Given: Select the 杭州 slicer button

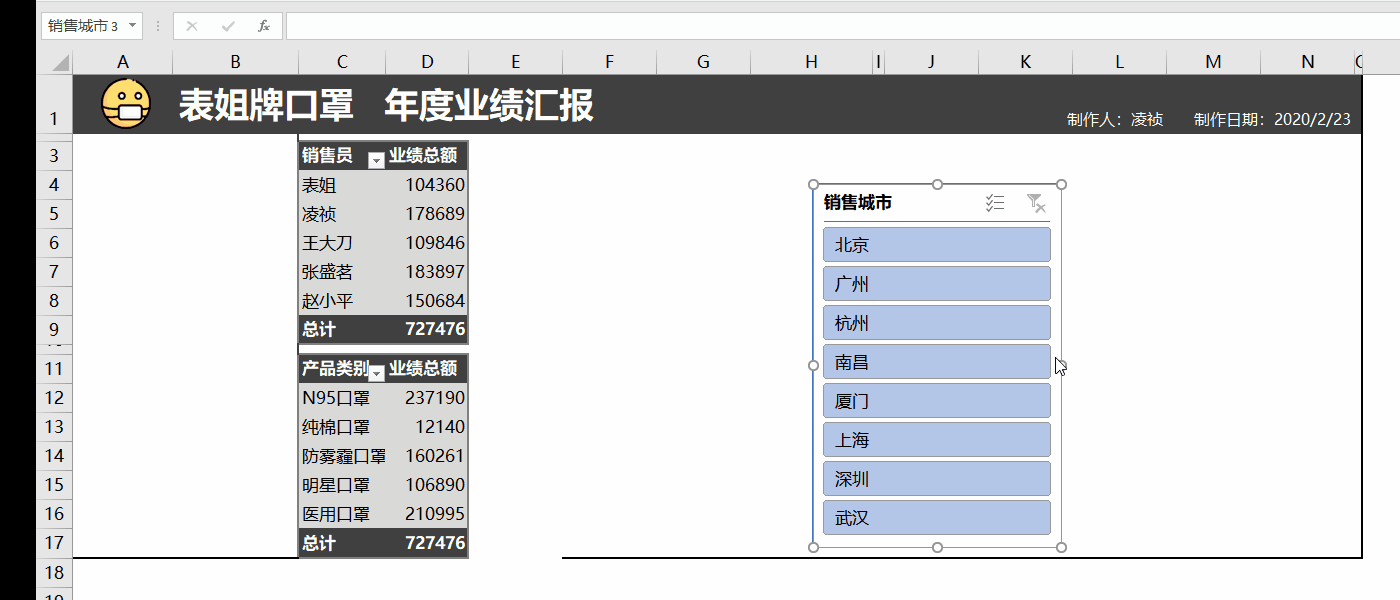Looking at the screenshot, I should (x=936, y=322).
